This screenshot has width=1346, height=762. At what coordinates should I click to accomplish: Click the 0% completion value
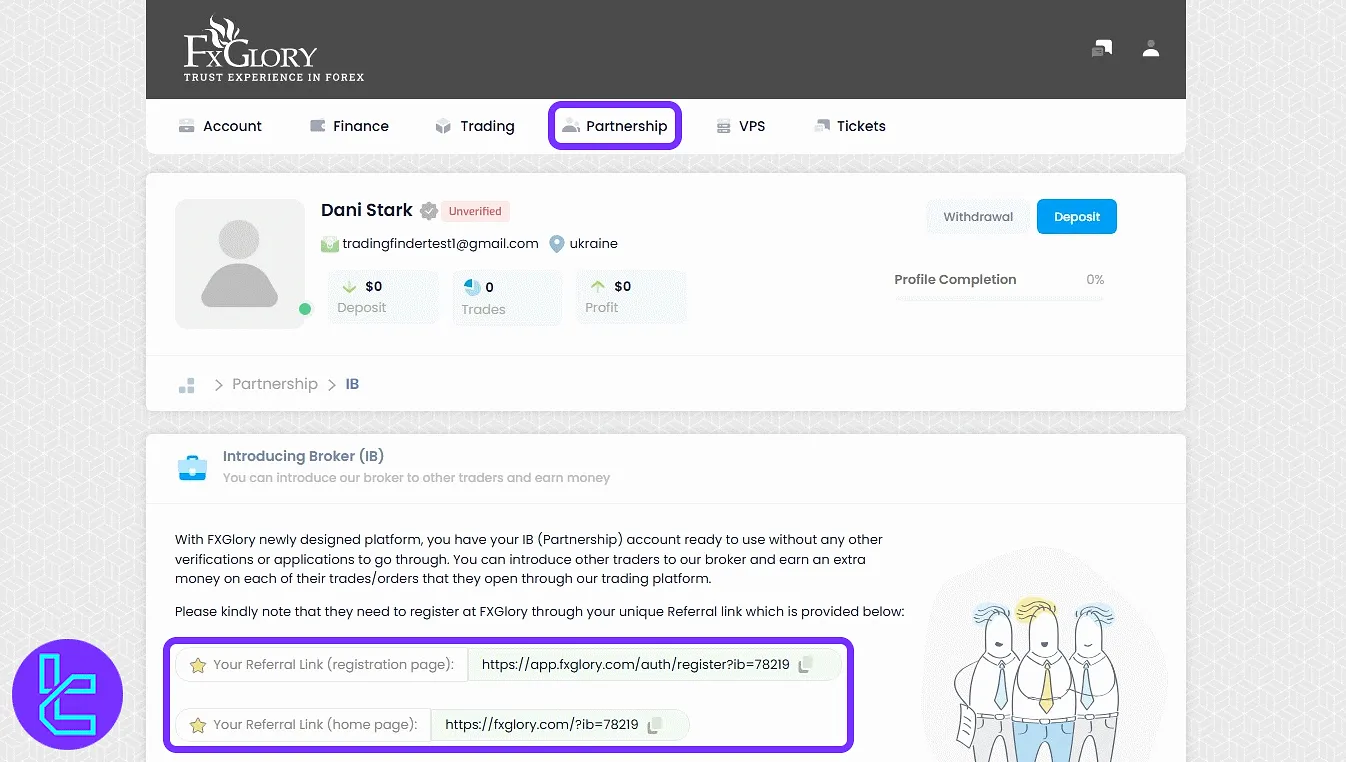click(1095, 280)
